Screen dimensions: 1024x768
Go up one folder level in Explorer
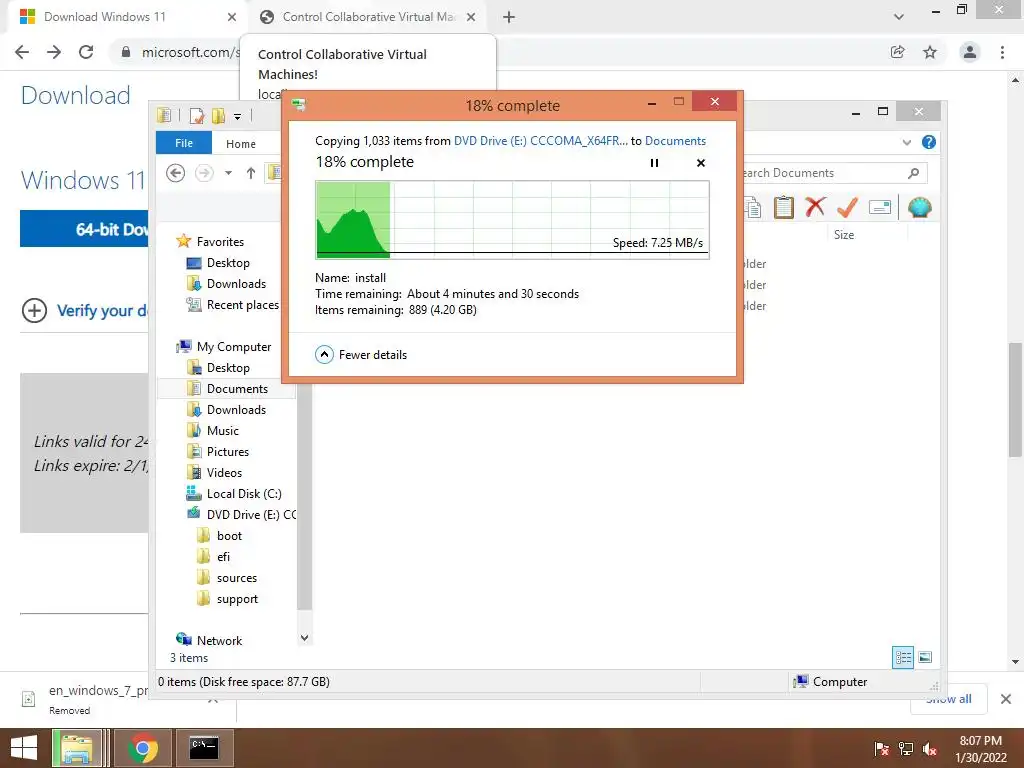tap(251, 173)
